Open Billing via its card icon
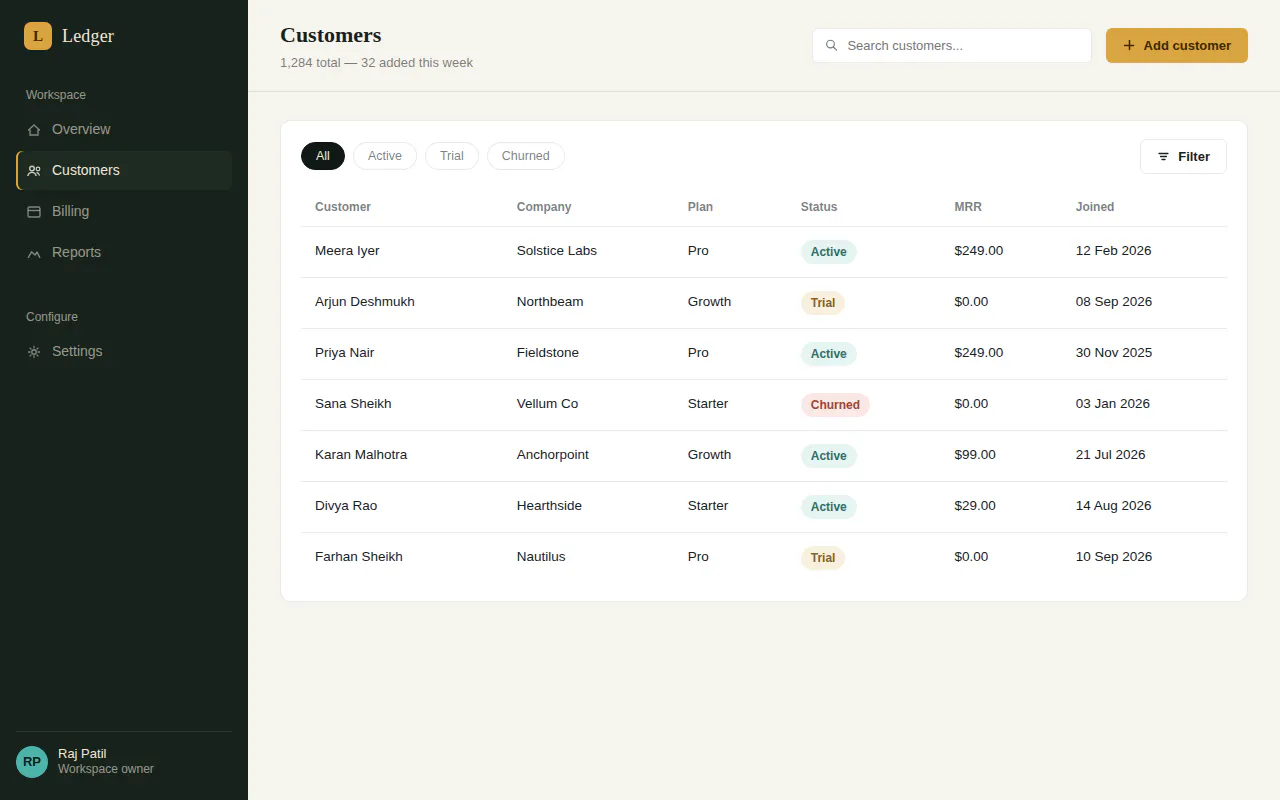The image size is (1280, 800). pyautogui.click(x=34, y=212)
